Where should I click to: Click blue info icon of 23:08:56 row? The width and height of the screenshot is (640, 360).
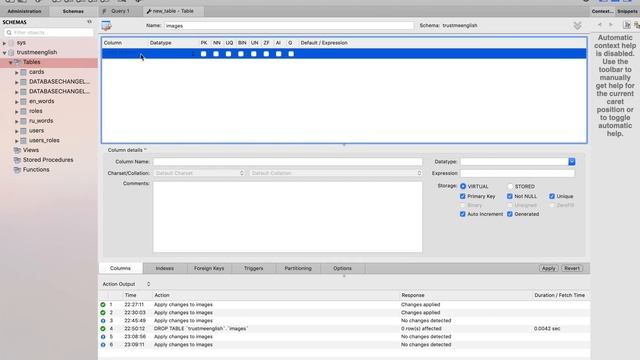coord(103,337)
